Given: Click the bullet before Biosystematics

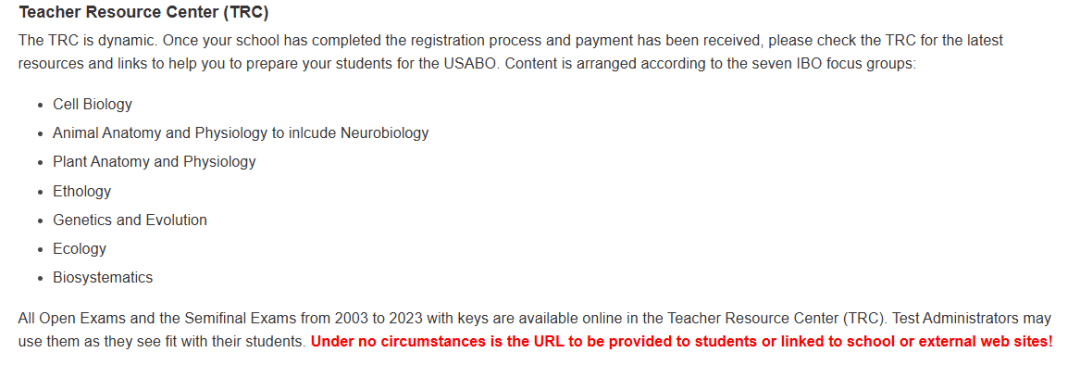Looking at the screenshot, I should [41, 279].
